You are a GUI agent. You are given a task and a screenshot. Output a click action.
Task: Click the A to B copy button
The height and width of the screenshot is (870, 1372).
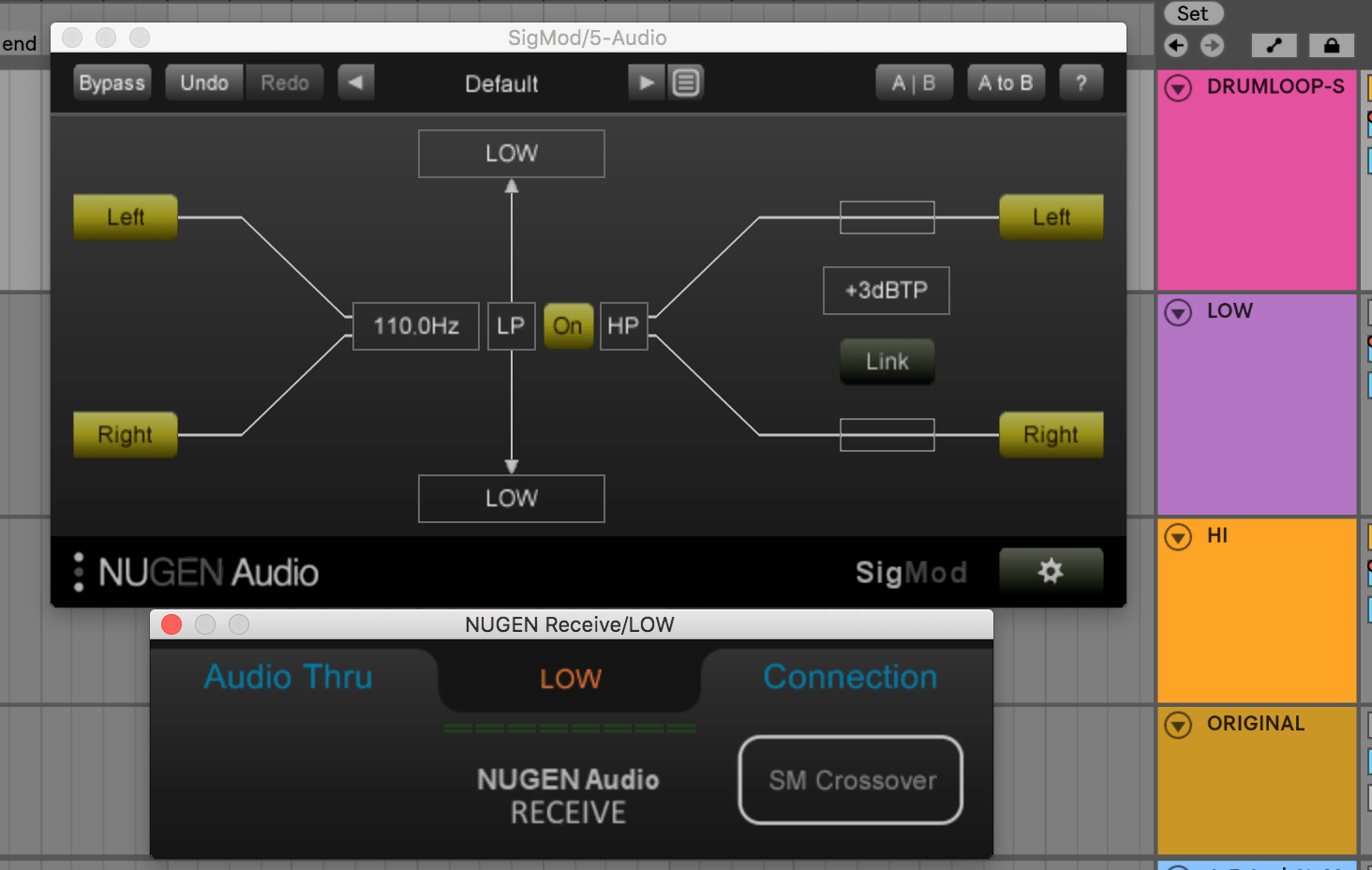pos(1006,82)
